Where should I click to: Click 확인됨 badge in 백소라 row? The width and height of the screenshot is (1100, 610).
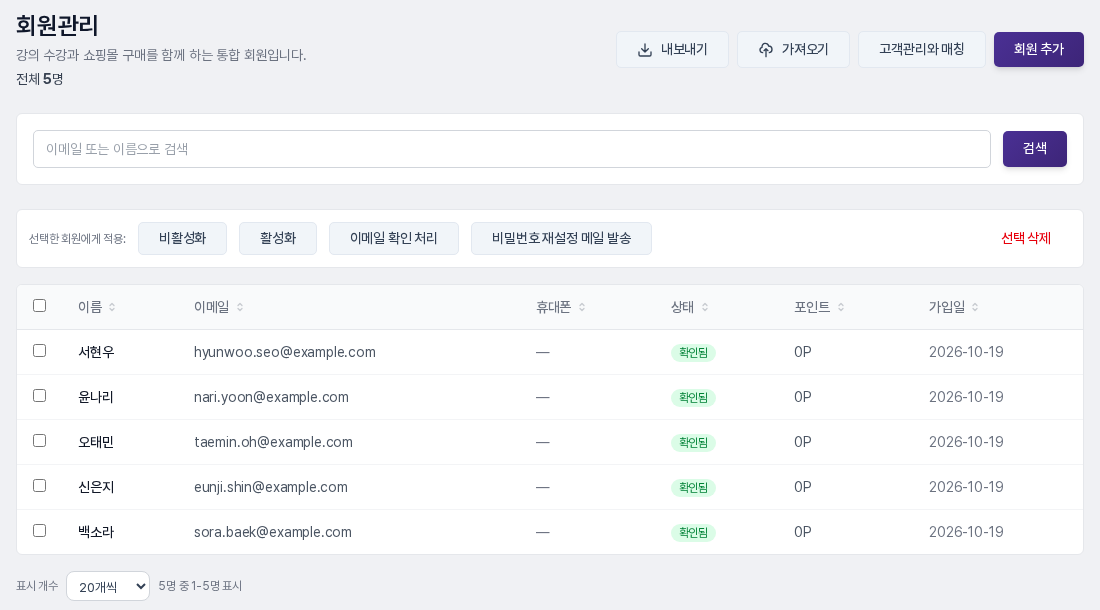click(693, 532)
